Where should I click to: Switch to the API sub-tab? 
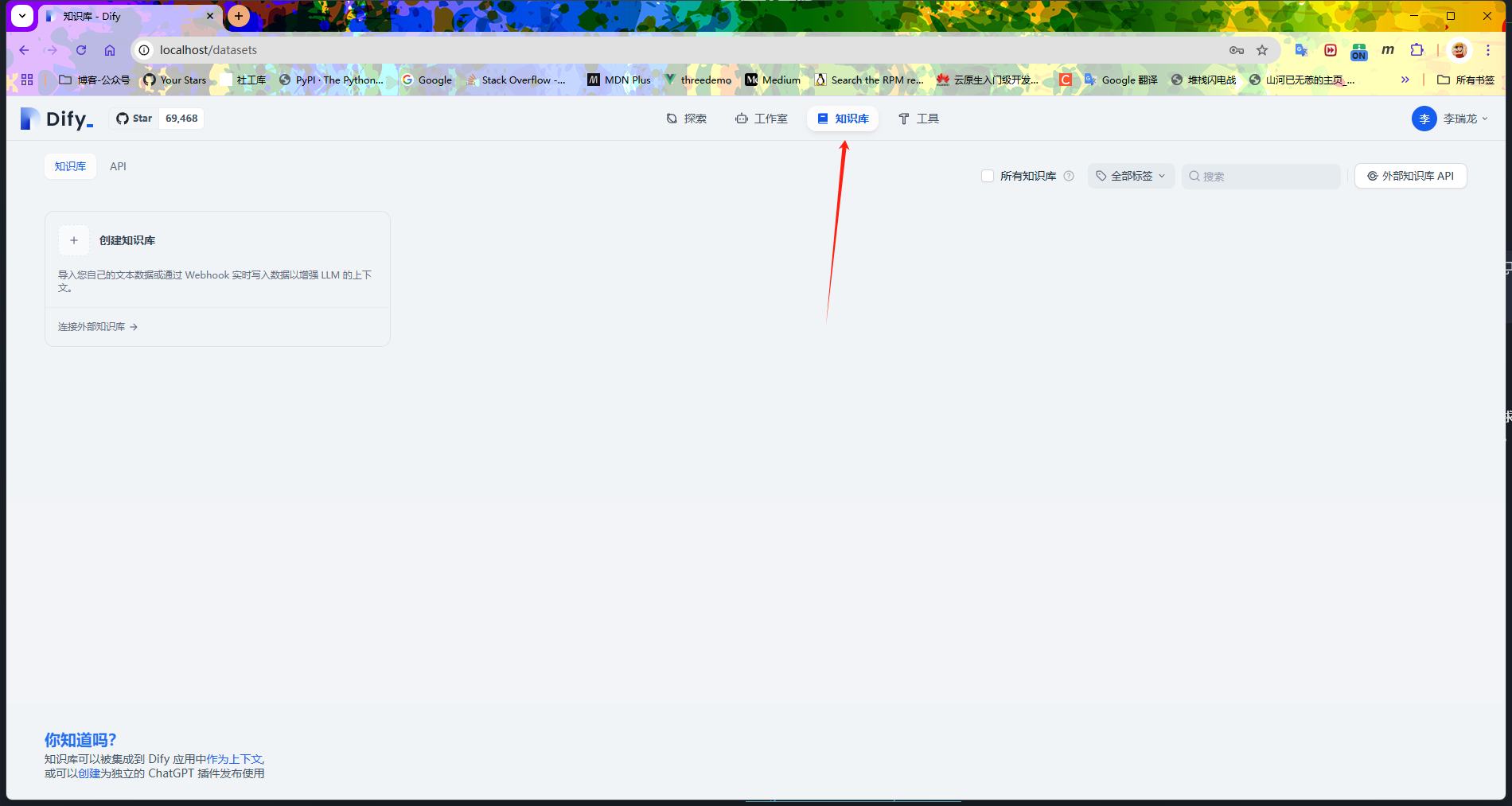click(118, 166)
